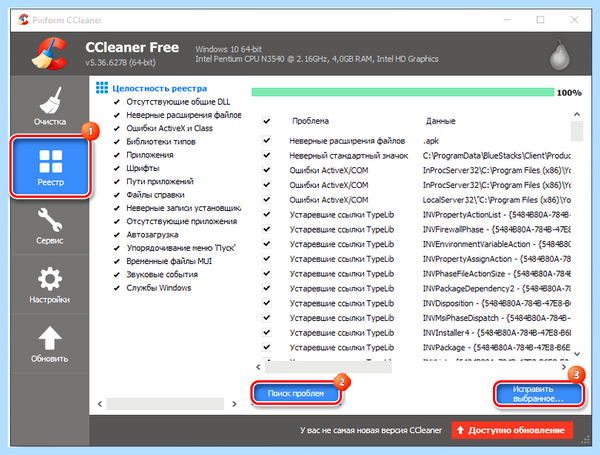
Task: Toggle Отсутствующие общие DLL check mark
Action: (117, 102)
